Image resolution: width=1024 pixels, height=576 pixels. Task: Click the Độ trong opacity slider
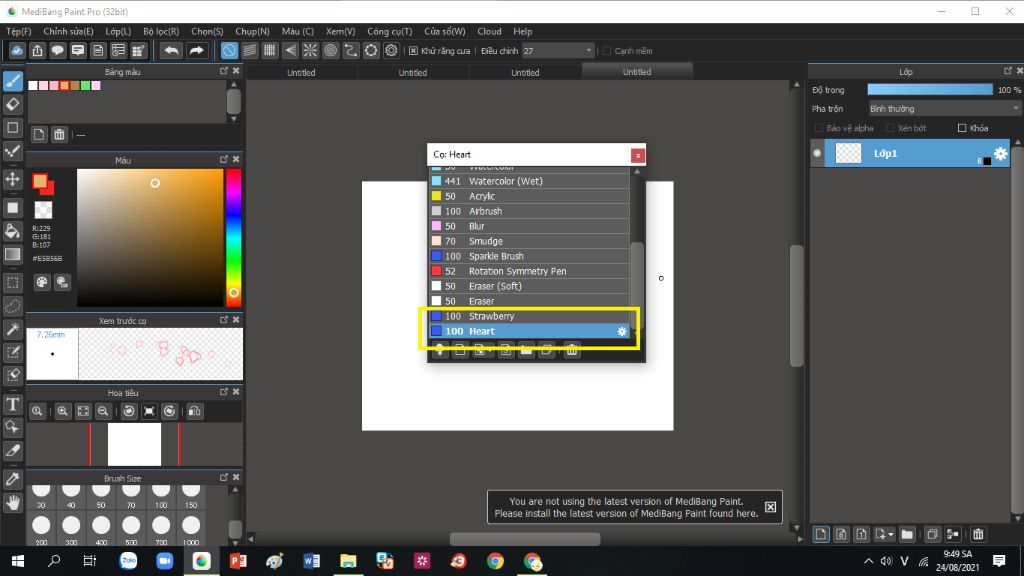point(929,89)
